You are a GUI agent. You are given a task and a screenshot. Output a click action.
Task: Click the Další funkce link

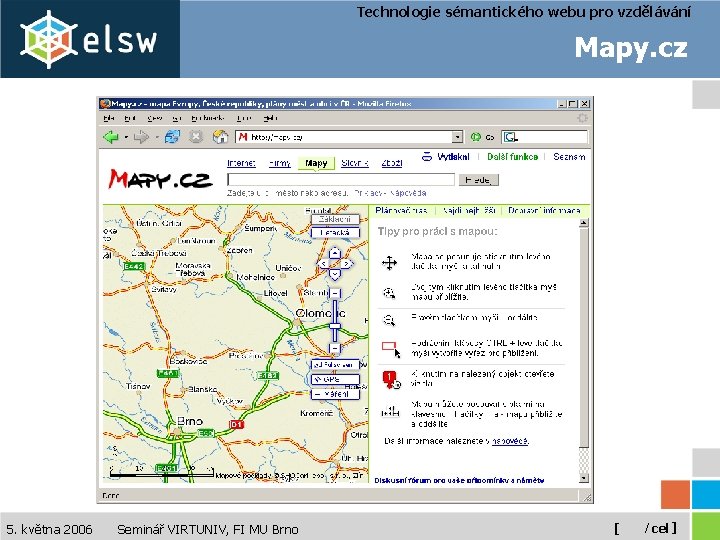pyautogui.click(x=512, y=157)
